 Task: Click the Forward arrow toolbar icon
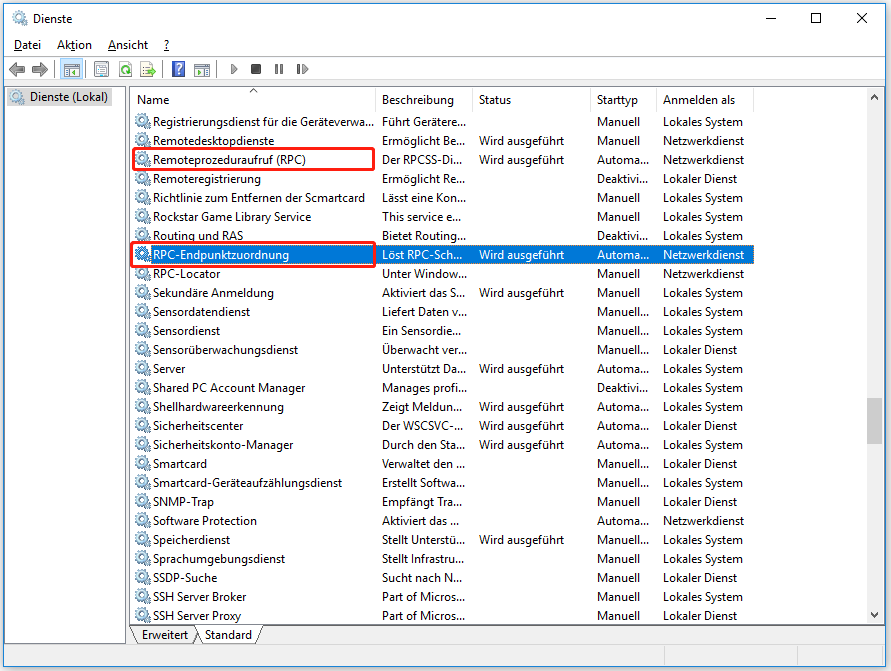pos(40,69)
